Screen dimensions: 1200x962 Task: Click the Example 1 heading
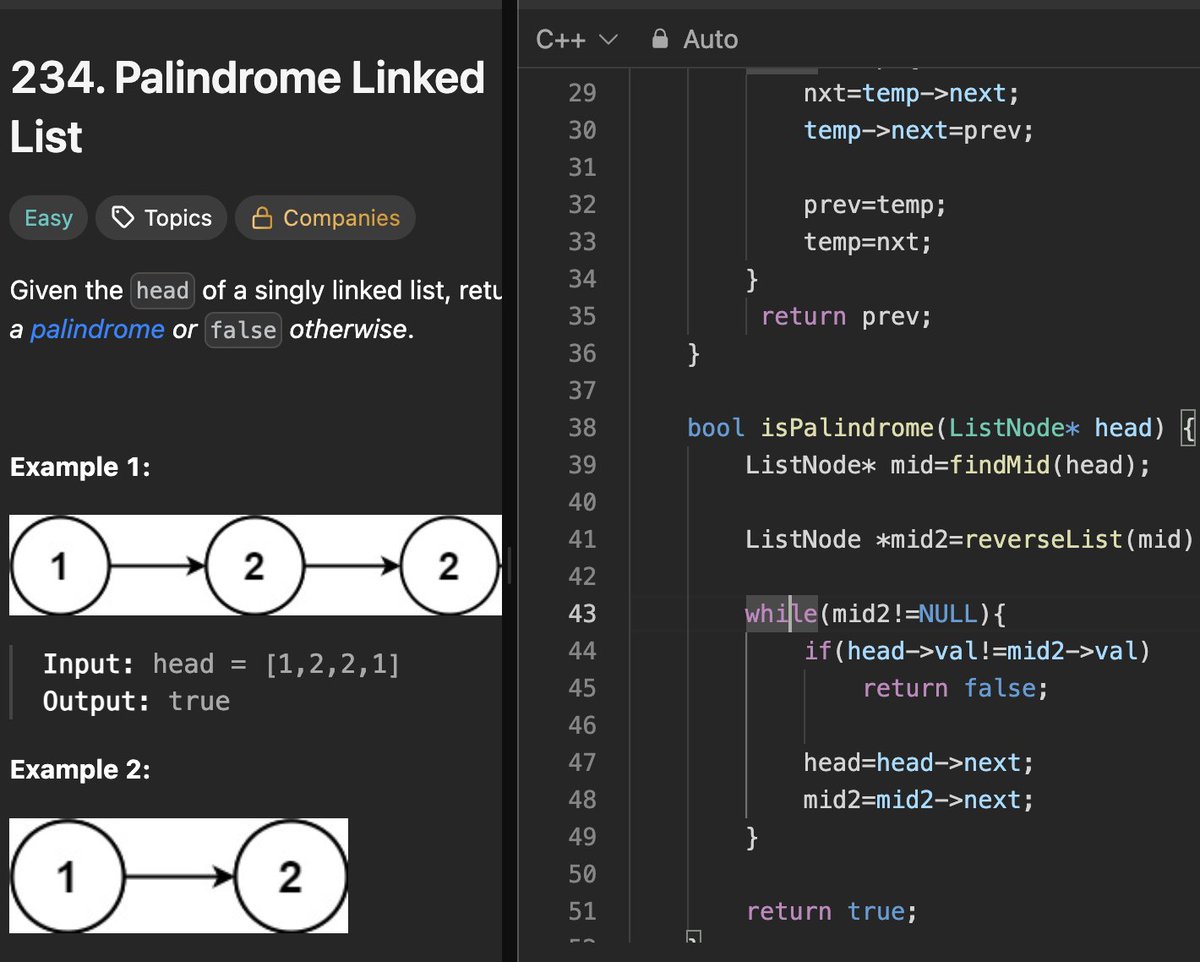pos(80,467)
